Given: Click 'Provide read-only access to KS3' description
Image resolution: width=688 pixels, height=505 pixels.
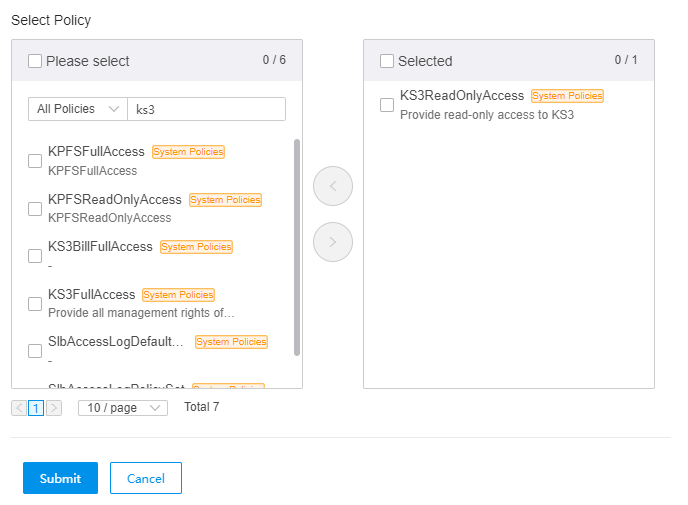Looking at the screenshot, I should tap(487, 115).
